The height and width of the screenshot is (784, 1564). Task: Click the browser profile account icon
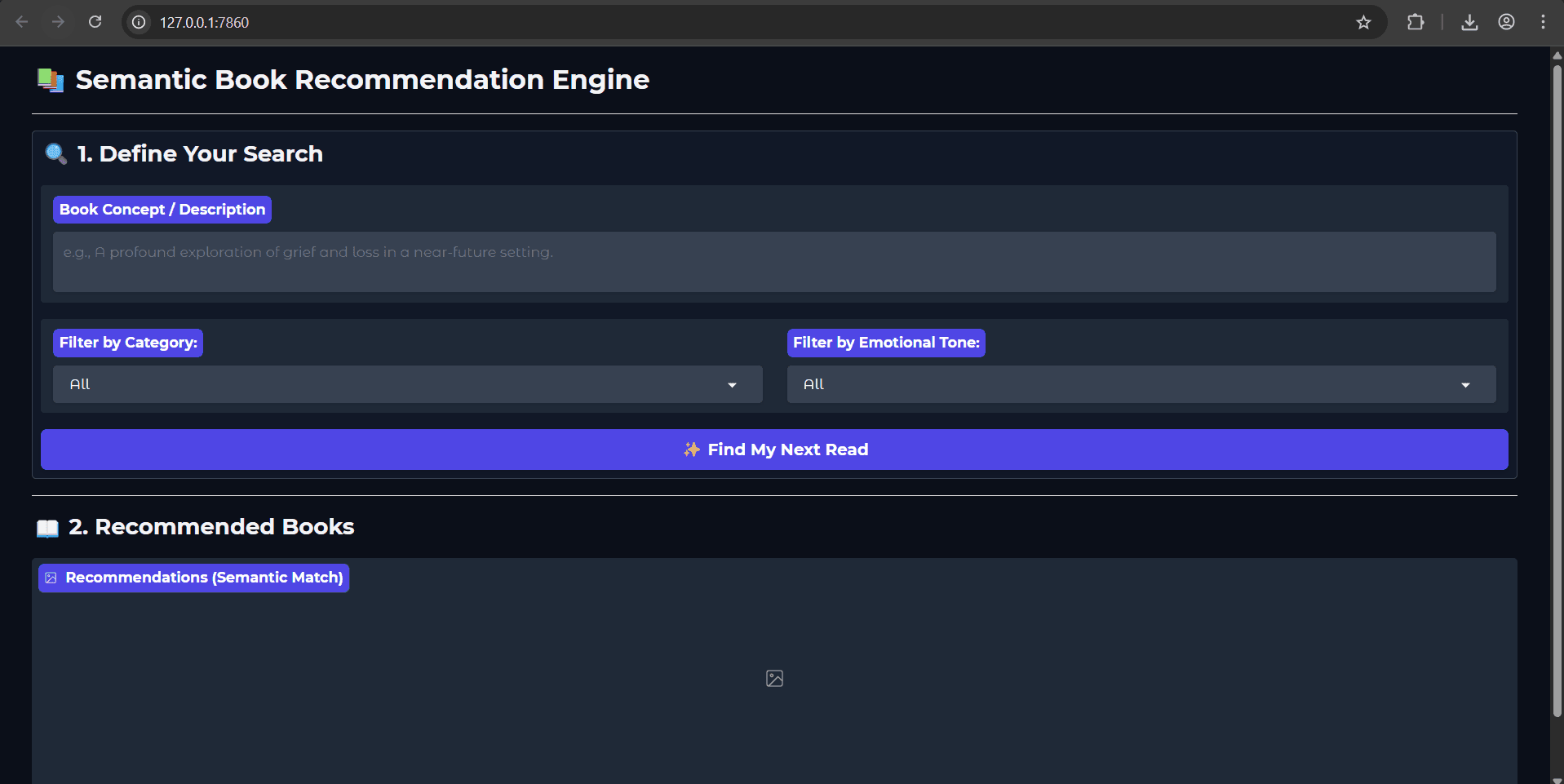coord(1507,22)
